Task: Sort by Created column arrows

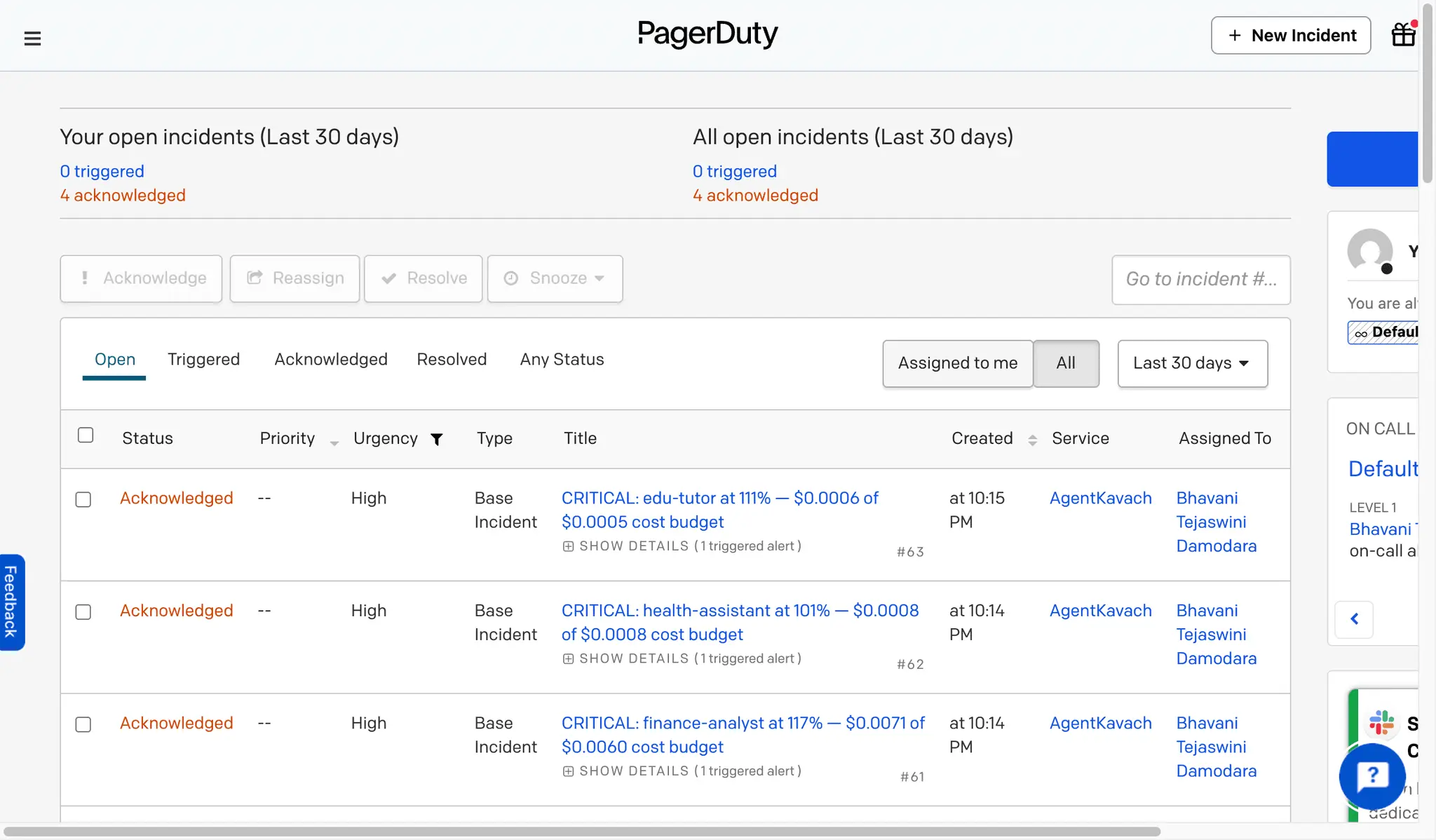Action: click(x=1032, y=440)
